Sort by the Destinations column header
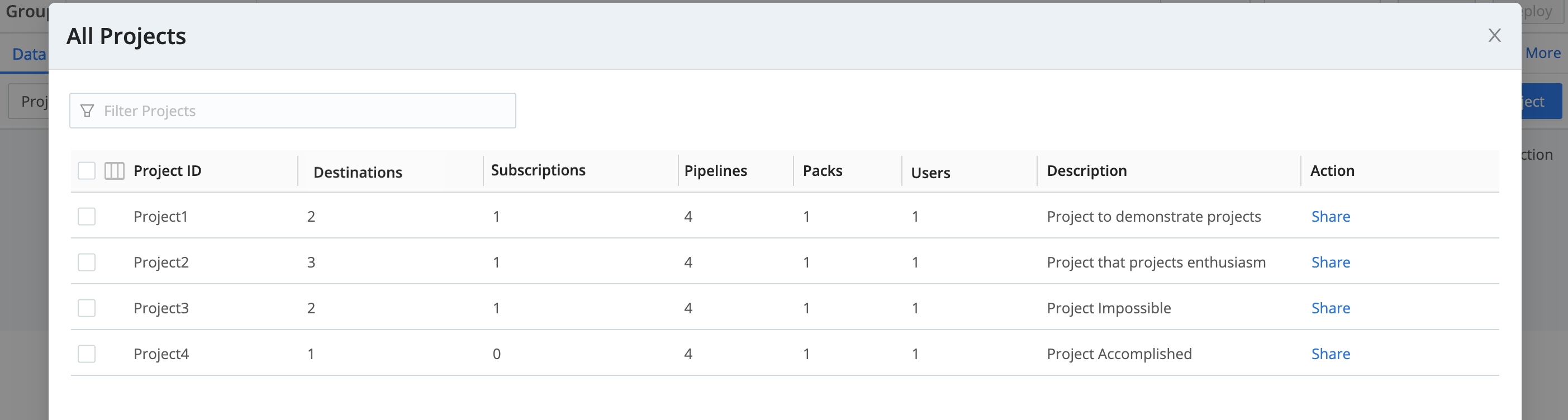1568x420 pixels. pos(358,173)
